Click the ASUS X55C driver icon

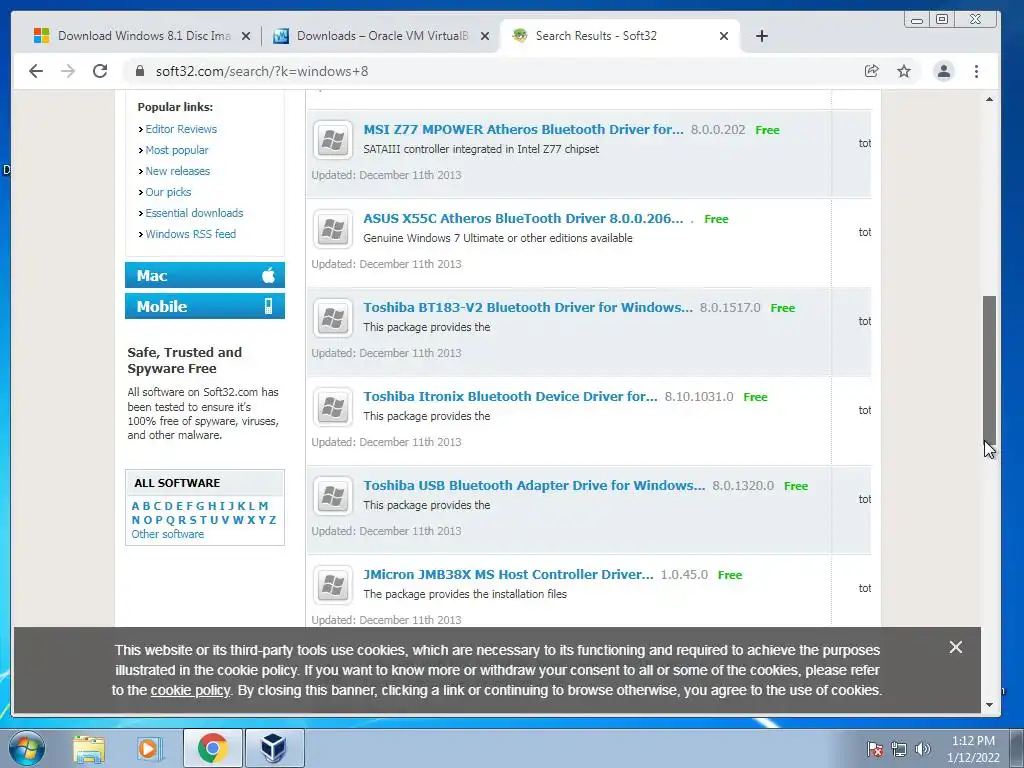click(332, 229)
